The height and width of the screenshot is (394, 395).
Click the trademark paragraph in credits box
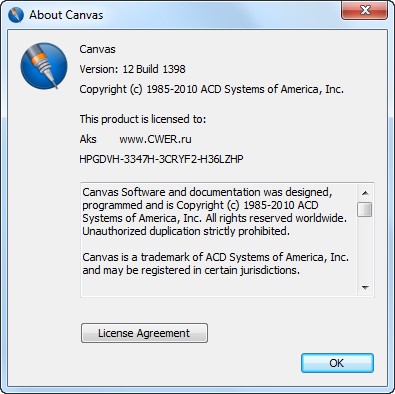pos(215,264)
